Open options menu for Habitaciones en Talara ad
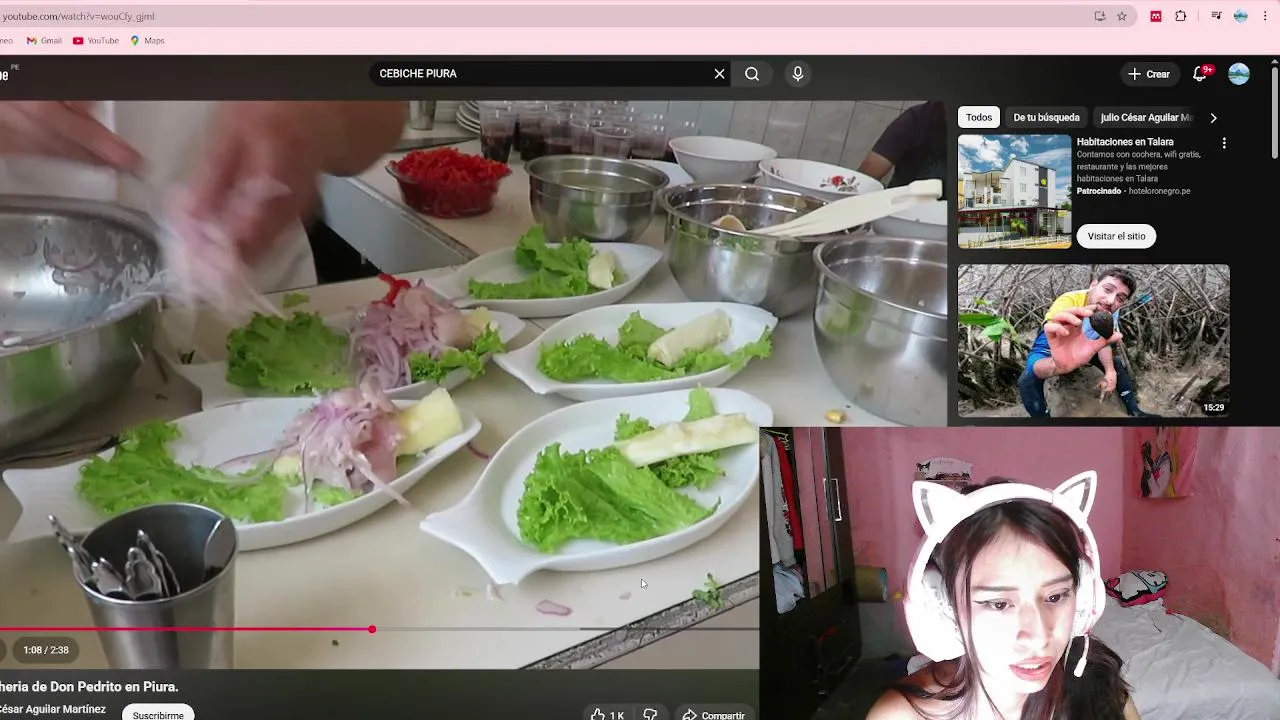The height and width of the screenshot is (720, 1280). point(1223,143)
